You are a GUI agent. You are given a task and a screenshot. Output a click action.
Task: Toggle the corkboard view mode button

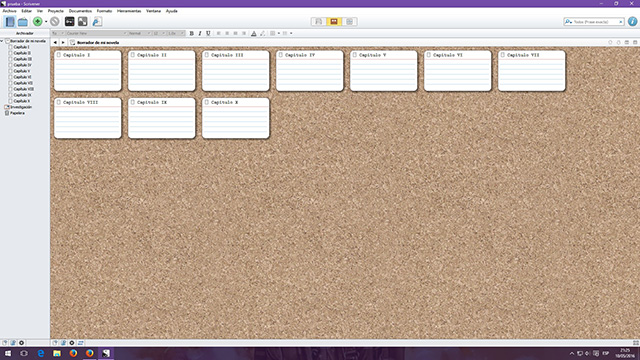point(334,22)
